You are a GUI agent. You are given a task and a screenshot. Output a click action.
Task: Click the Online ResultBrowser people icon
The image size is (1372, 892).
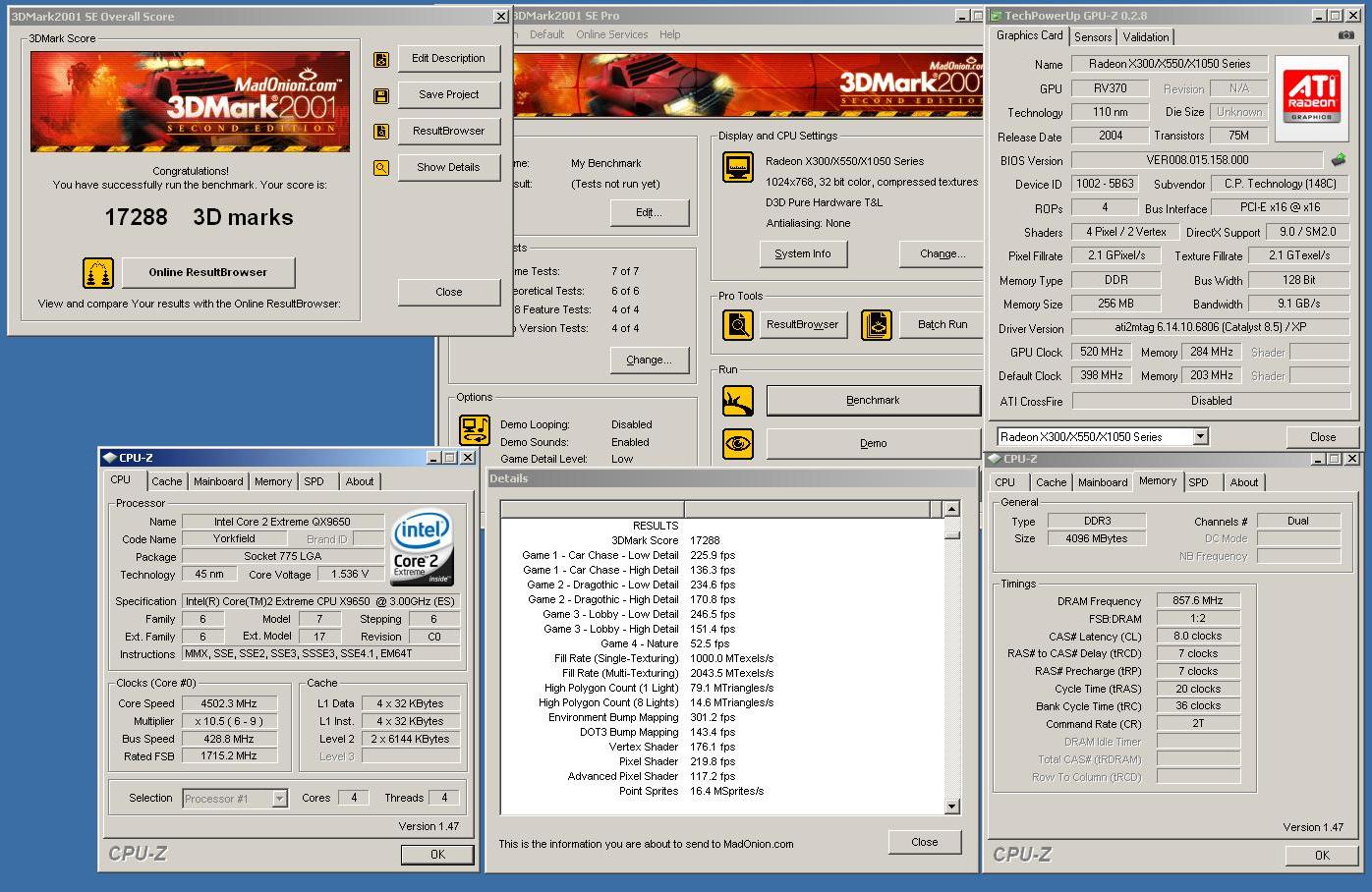[x=98, y=273]
